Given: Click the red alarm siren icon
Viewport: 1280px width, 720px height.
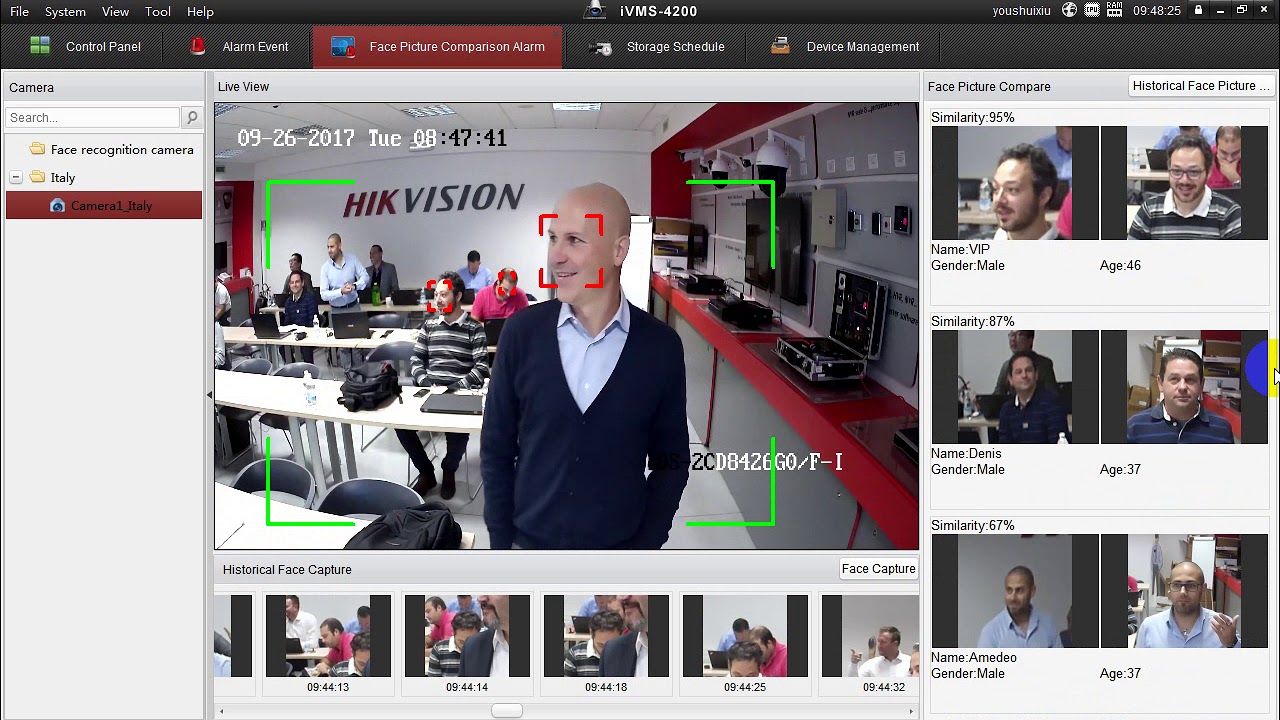Looking at the screenshot, I should click(198, 46).
